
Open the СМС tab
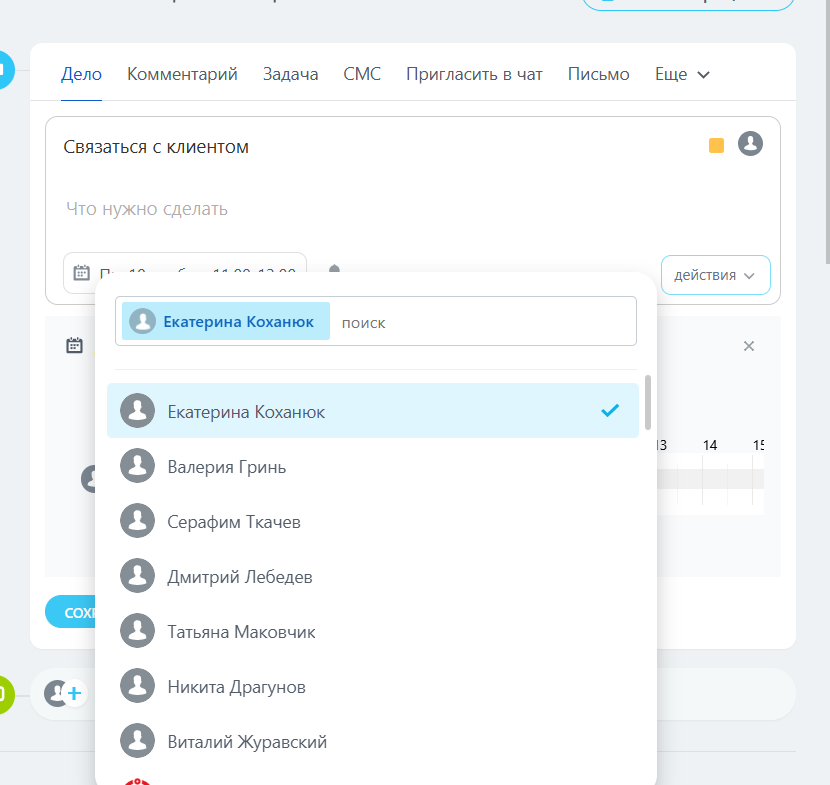coord(362,74)
